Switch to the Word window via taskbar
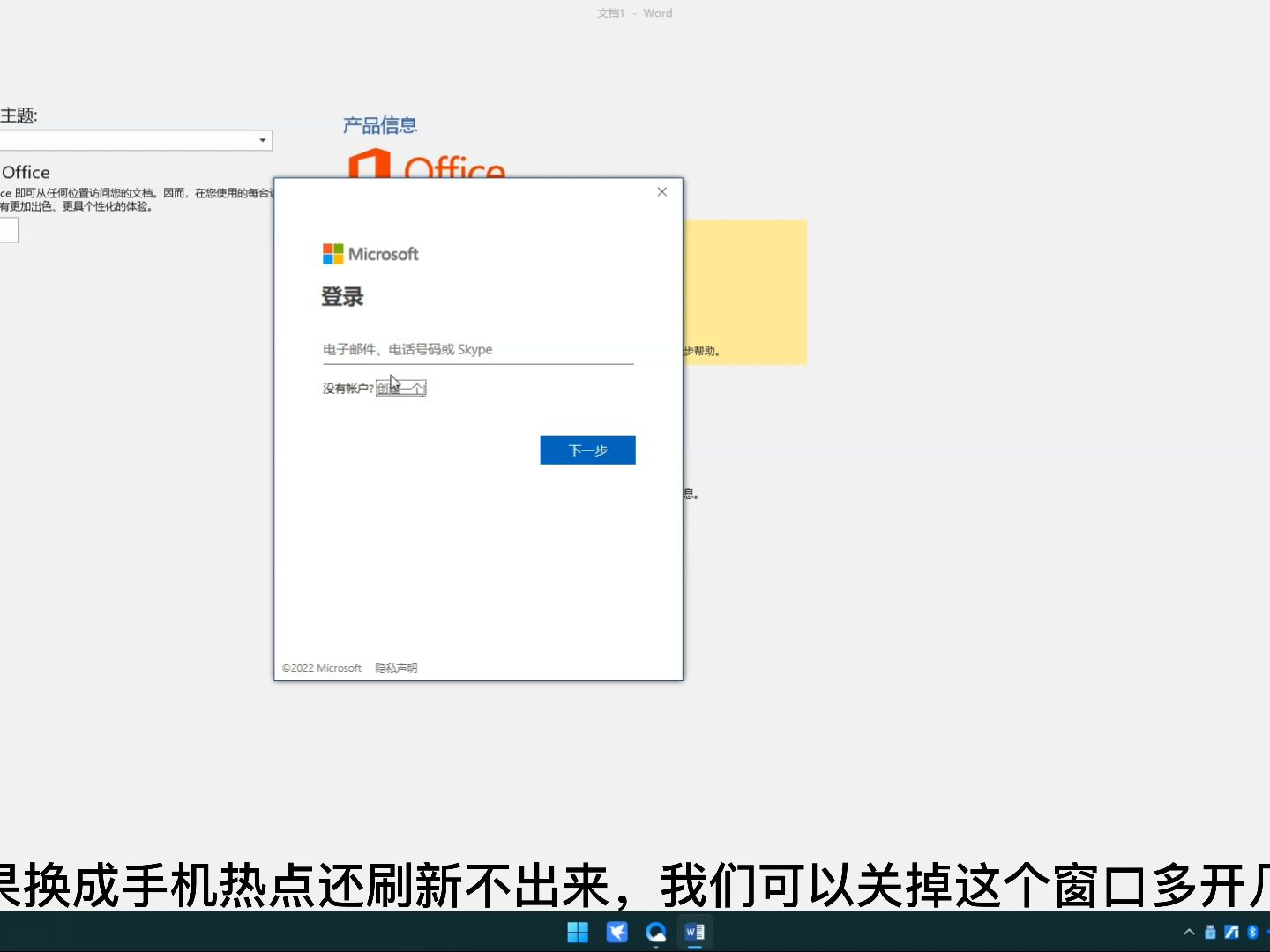Screen dimensions: 1270x952 (695, 932)
